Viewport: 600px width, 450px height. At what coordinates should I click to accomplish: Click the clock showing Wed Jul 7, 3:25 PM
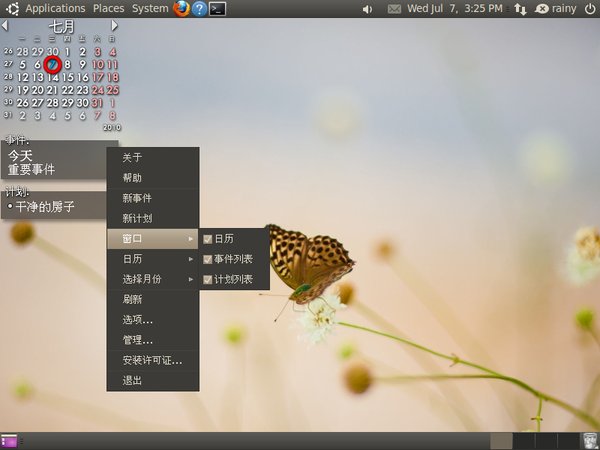[455, 8]
